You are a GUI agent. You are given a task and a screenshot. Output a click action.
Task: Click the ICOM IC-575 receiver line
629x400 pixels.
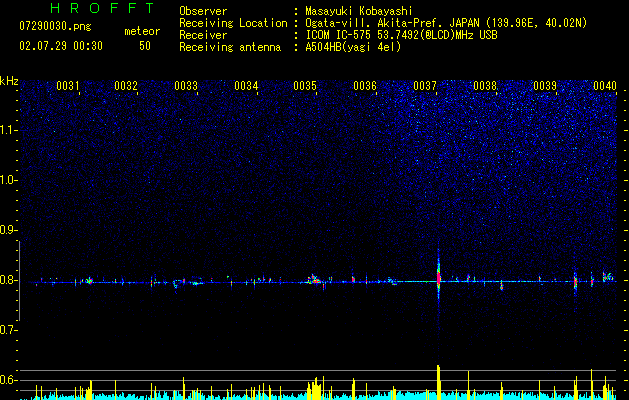tap(401, 35)
